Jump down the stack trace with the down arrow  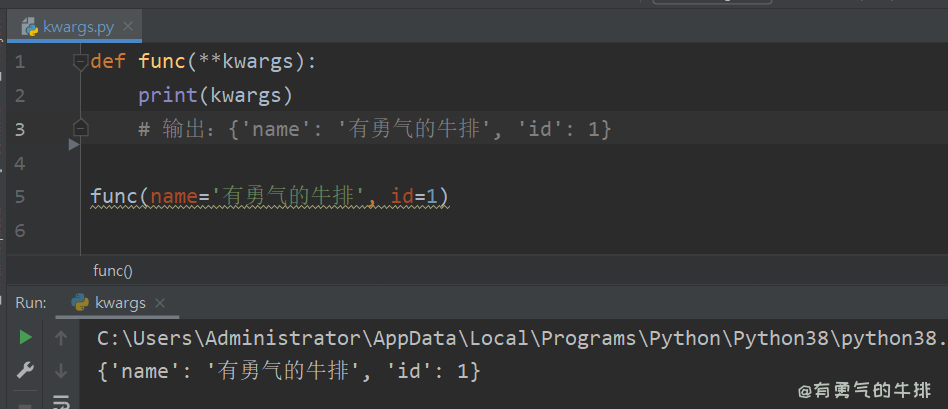[x=60, y=370]
